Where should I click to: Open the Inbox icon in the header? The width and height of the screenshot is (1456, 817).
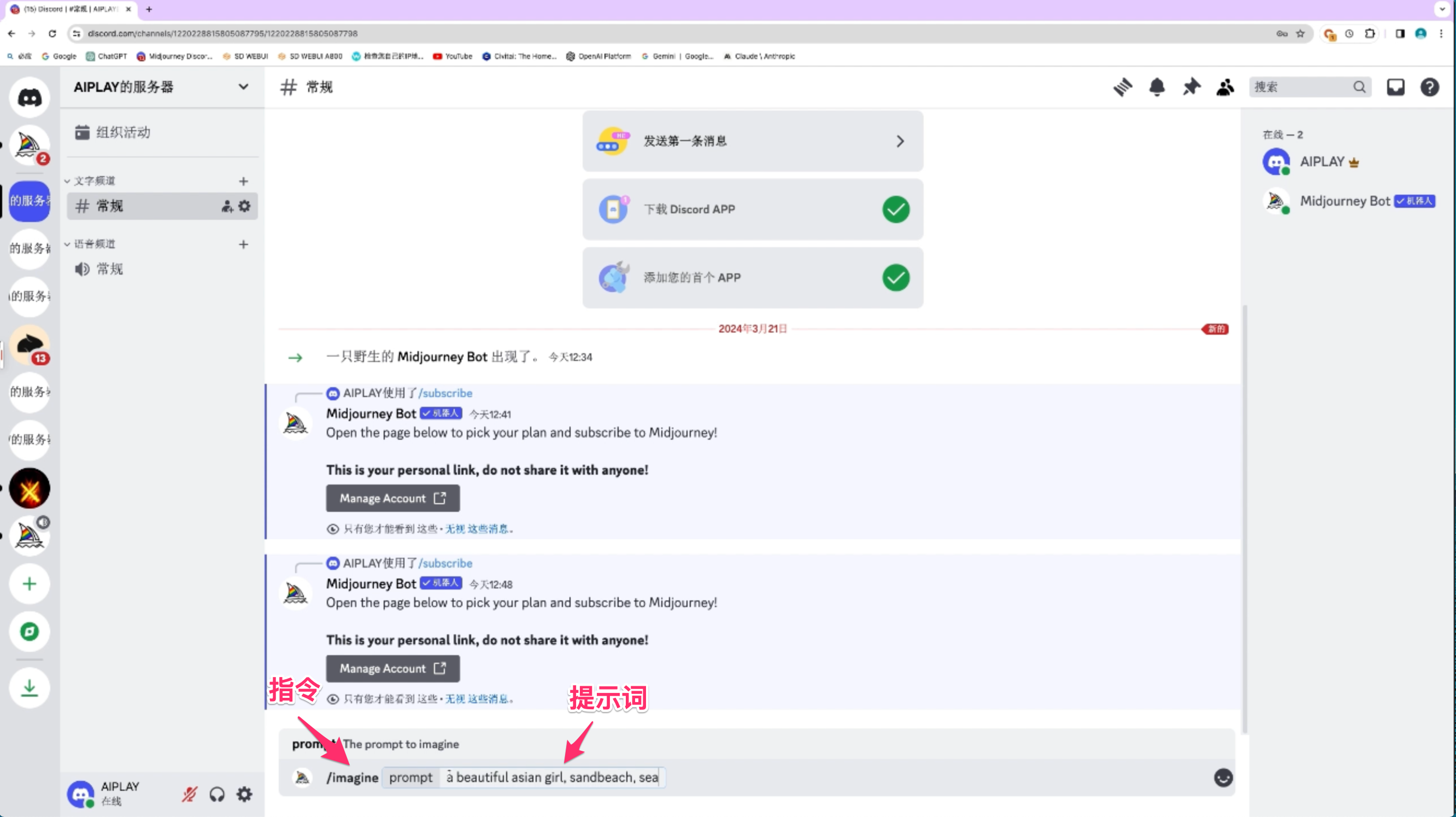click(x=1395, y=87)
